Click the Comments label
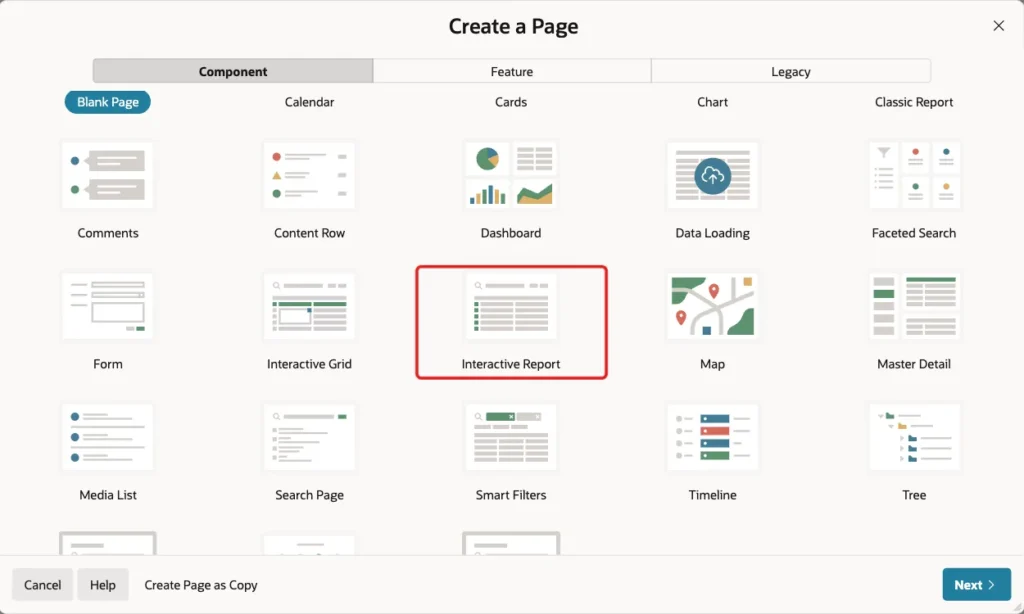Viewport: 1024px width, 614px height. [108, 233]
